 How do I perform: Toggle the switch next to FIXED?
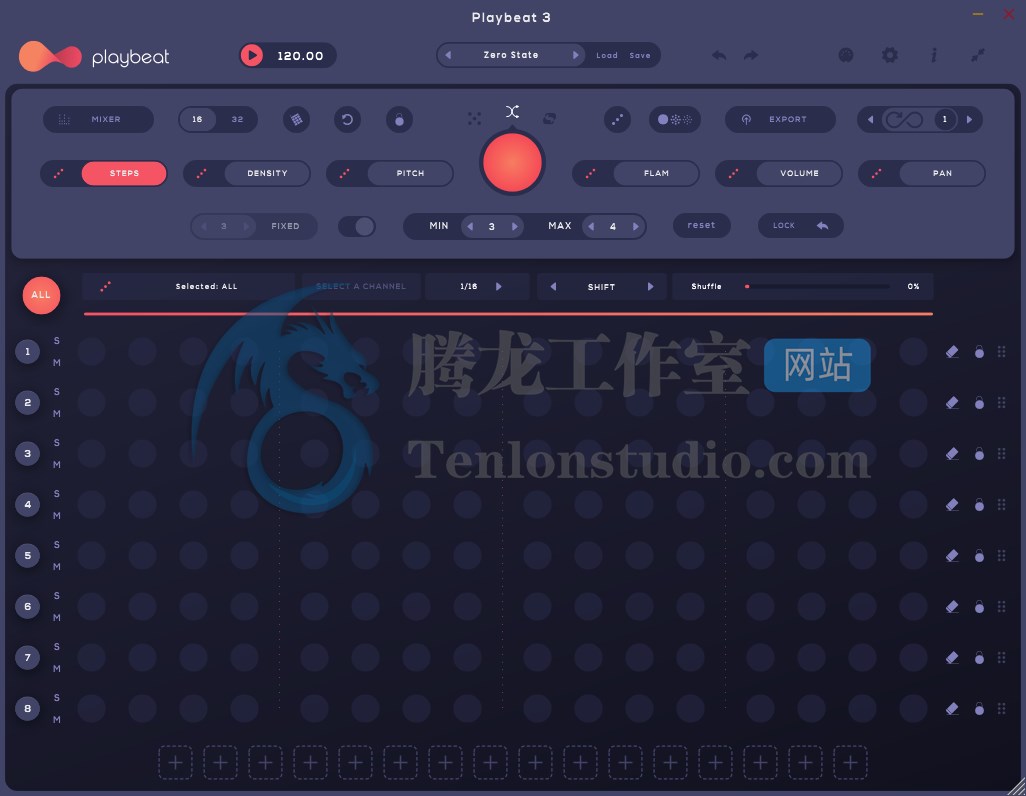(x=357, y=226)
